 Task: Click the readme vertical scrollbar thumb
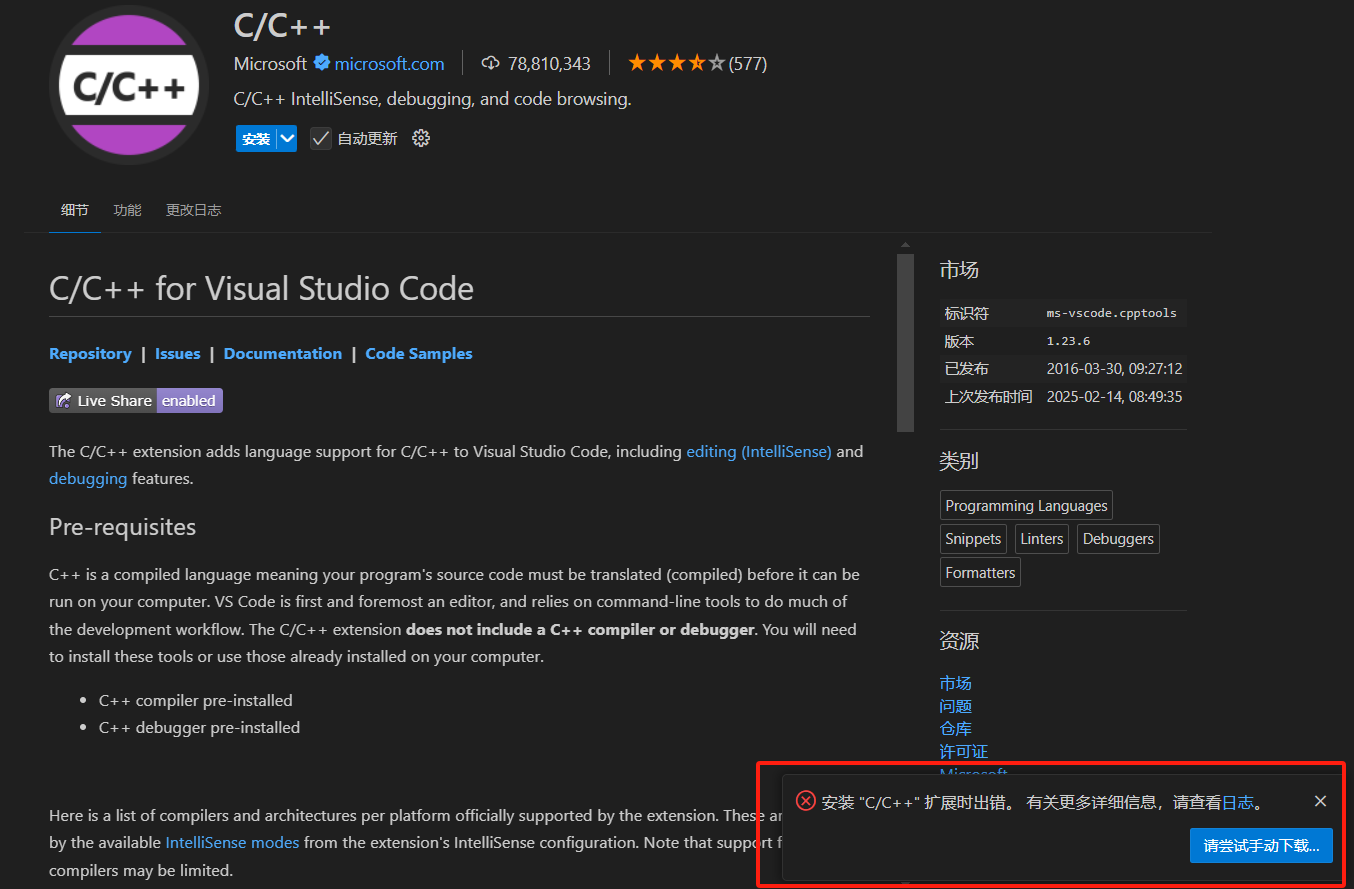click(905, 343)
